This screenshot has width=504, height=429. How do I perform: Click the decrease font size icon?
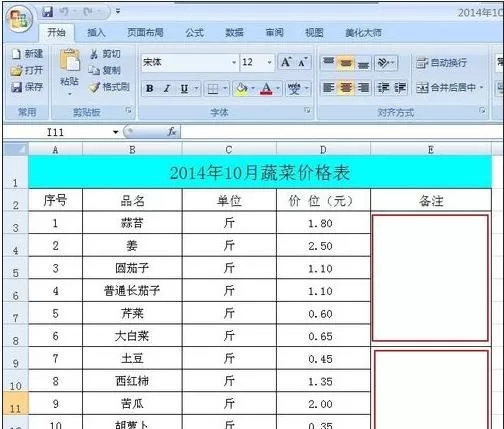pos(303,62)
